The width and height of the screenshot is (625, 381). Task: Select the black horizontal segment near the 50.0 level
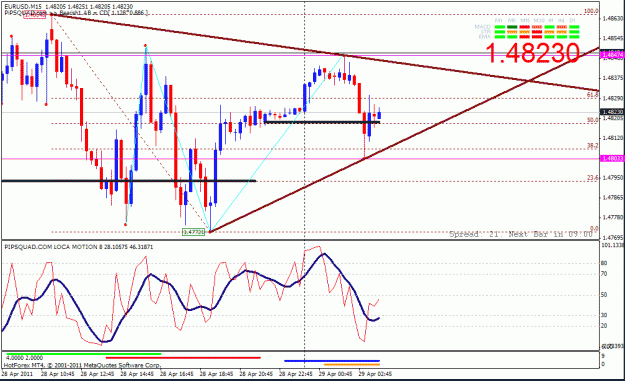click(322, 122)
